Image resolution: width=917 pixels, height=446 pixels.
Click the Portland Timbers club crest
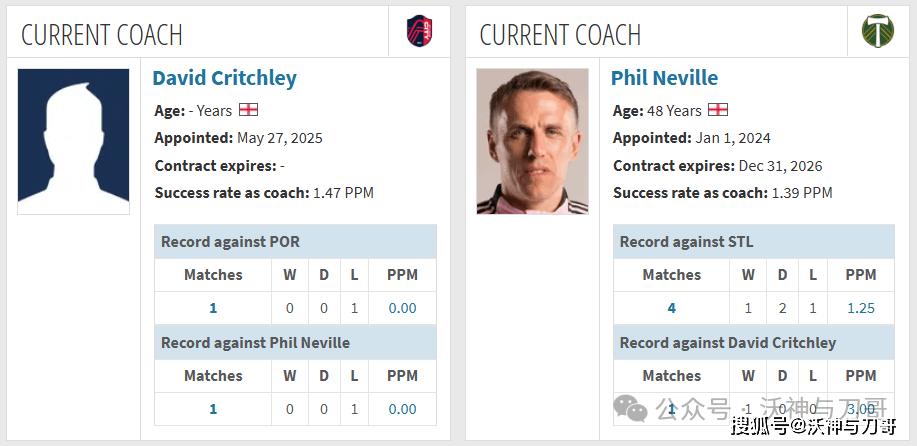coord(877,31)
